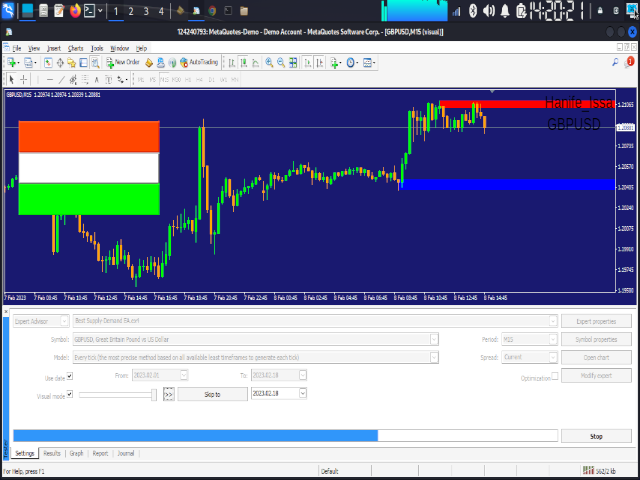This screenshot has width=640, height=480.
Task: Switch to the Results tab
Action: 52,453
